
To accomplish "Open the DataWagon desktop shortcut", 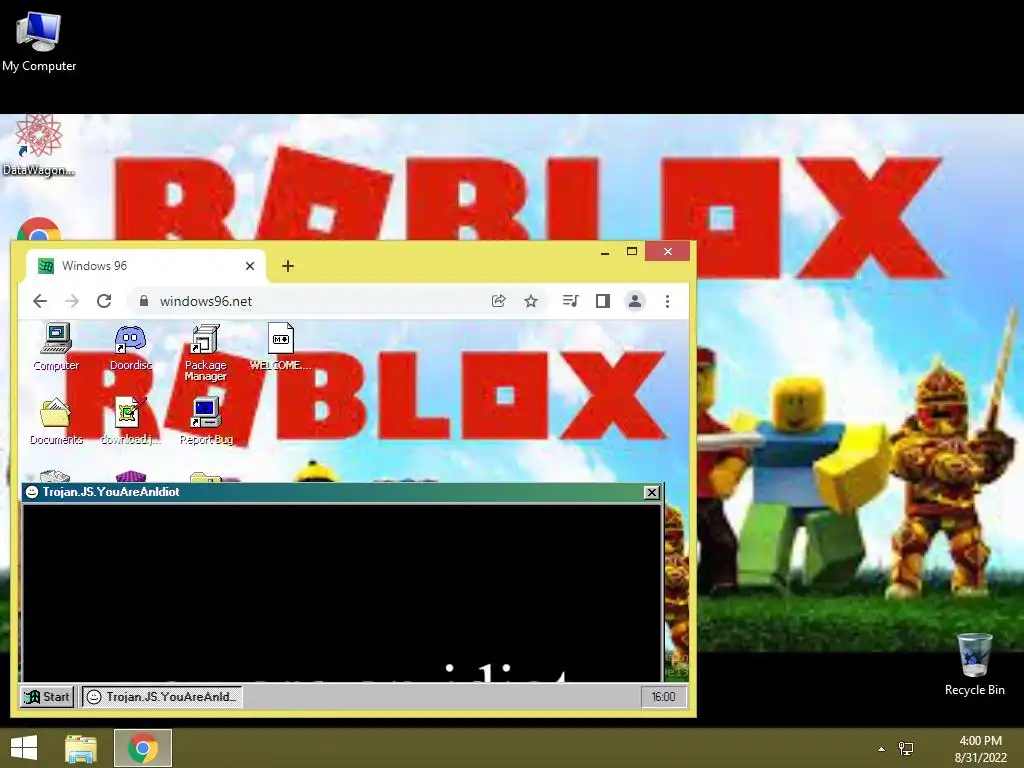I will tap(38, 145).
